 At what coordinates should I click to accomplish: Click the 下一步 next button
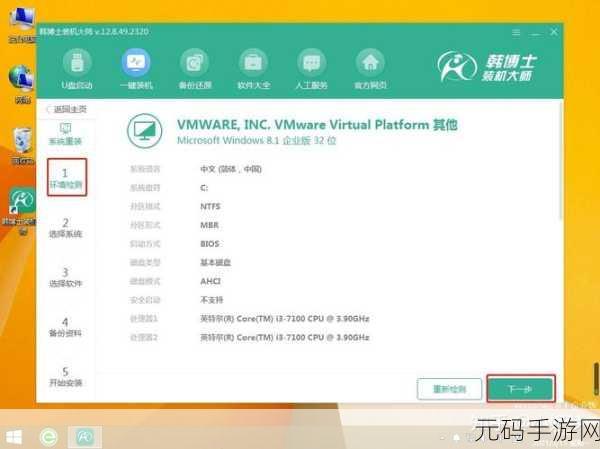coord(520,389)
